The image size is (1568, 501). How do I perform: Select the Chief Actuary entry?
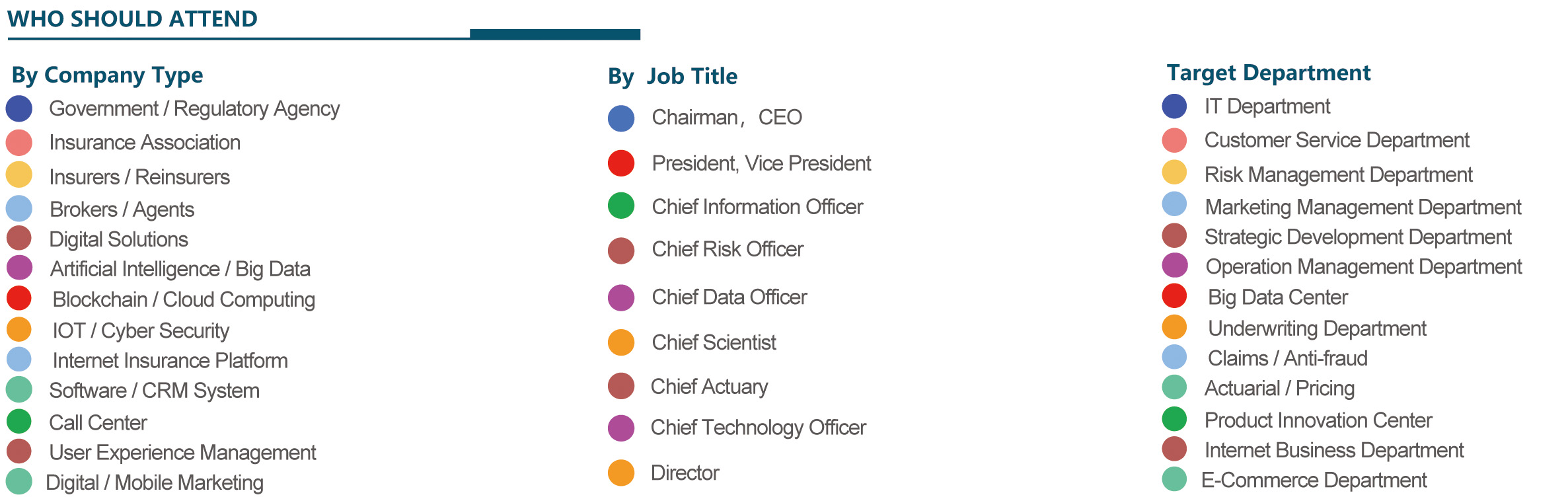[x=709, y=387]
